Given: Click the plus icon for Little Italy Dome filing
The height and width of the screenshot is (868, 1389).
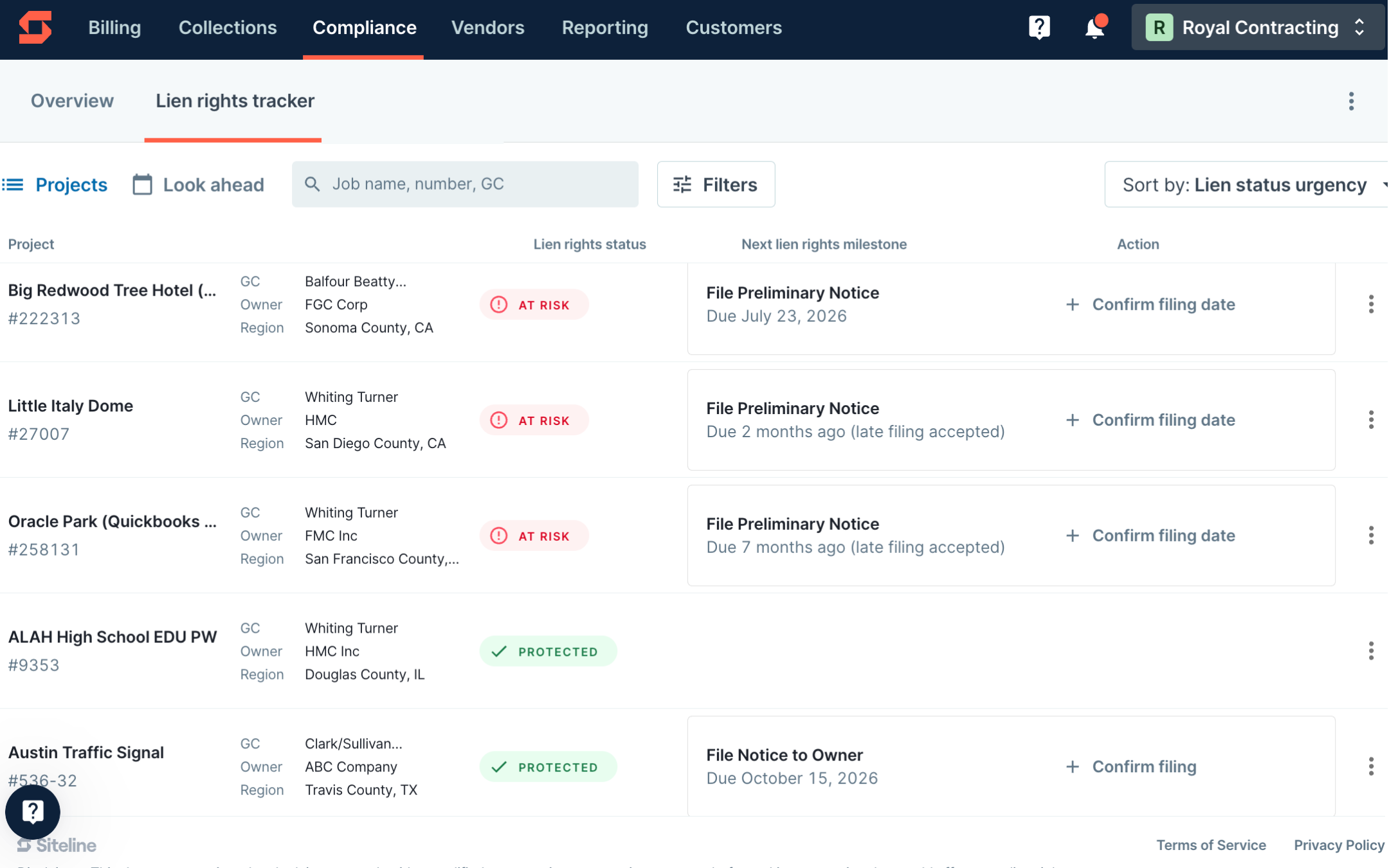Looking at the screenshot, I should point(1072,420).
